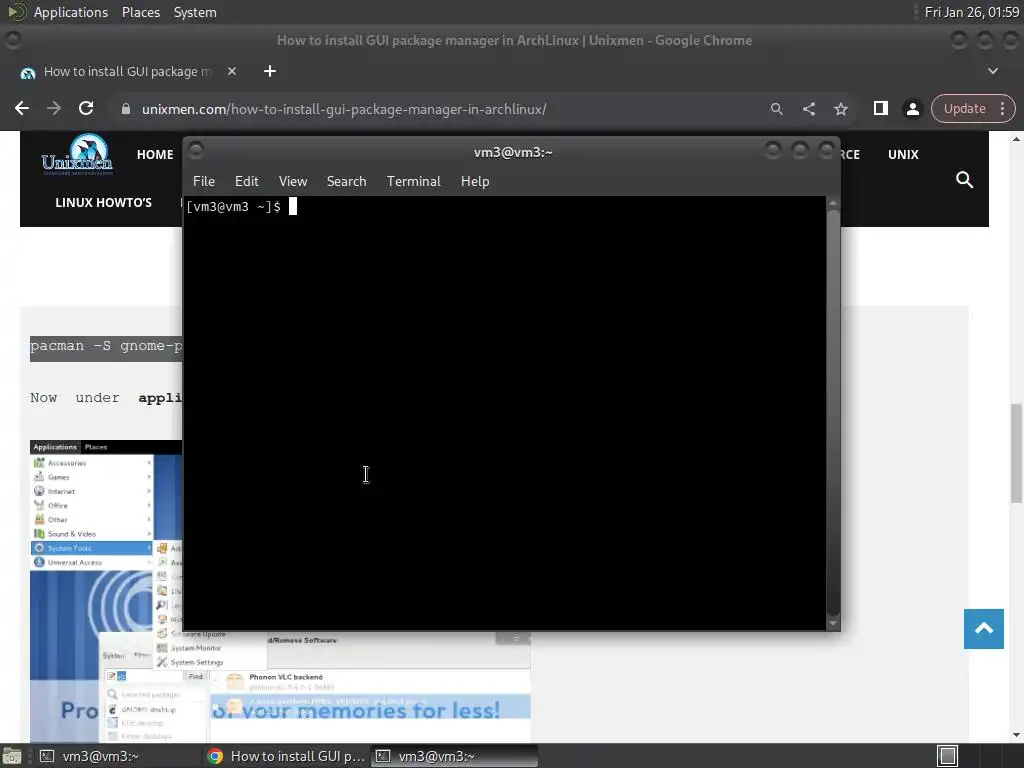This screenshot has width=1024, height=768.
Task: Click the MATE logo icon in top panel
Action: [16, 12]
